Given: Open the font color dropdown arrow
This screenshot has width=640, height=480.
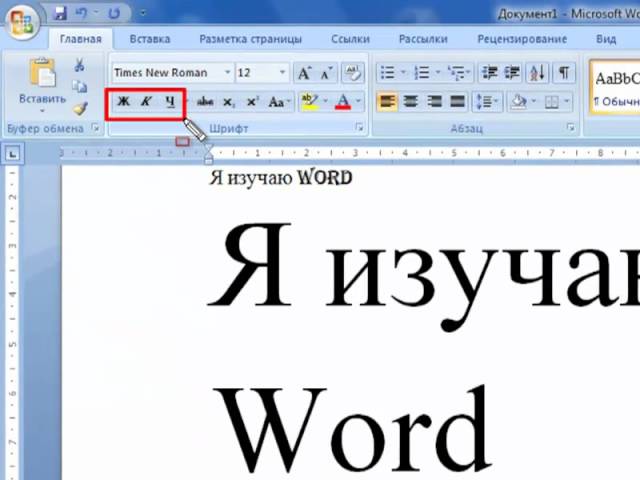Looking at the screenshot, I should (x=358, y=101).
